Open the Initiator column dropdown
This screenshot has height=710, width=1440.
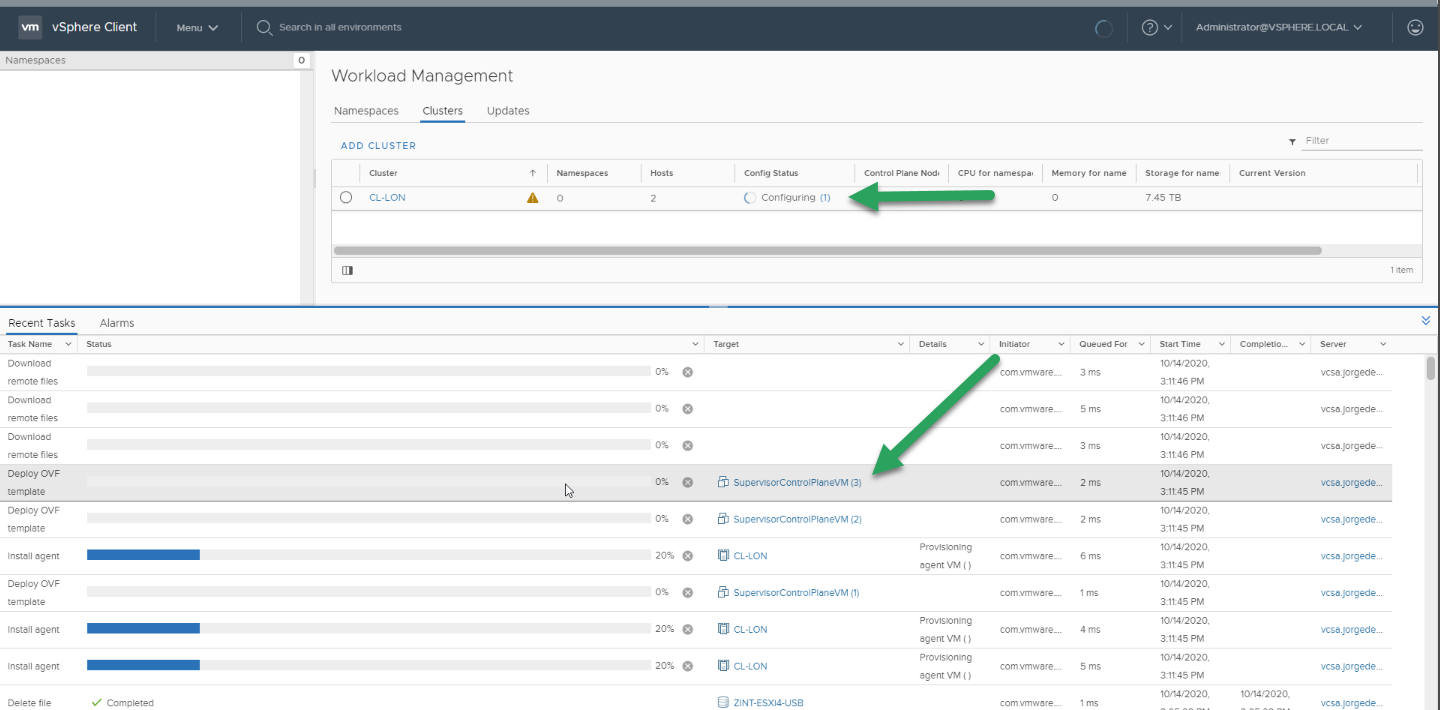(1060, 344)
